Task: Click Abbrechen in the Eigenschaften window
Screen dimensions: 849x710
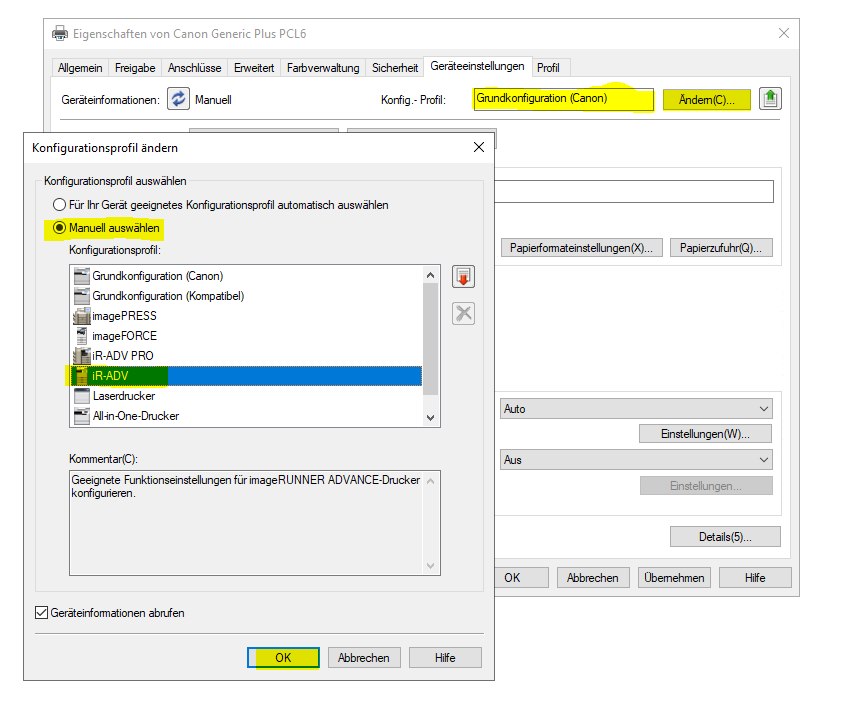Action: click(593, 578)
